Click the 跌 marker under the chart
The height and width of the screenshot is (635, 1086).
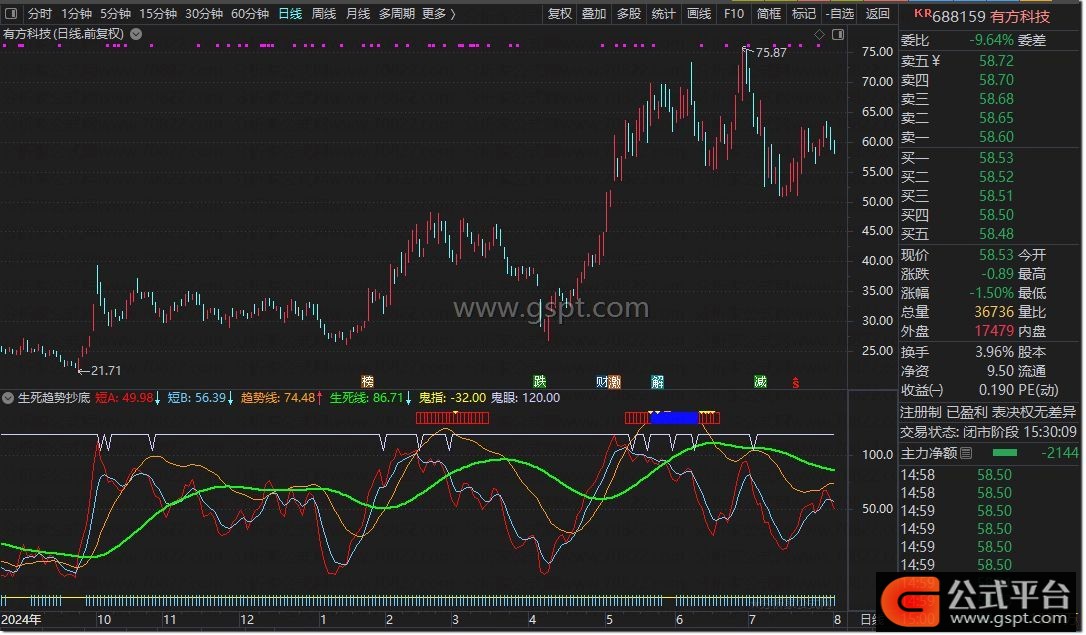point(540,381)
